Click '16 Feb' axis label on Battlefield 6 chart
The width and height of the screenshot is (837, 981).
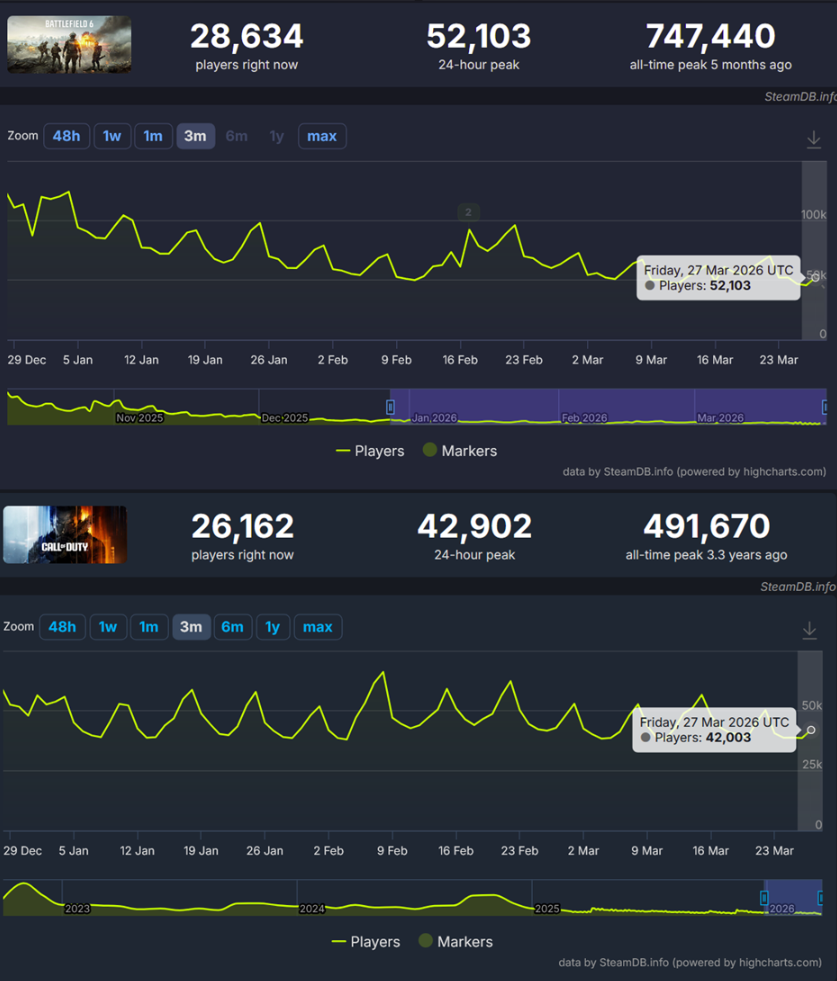coord(460,360)
